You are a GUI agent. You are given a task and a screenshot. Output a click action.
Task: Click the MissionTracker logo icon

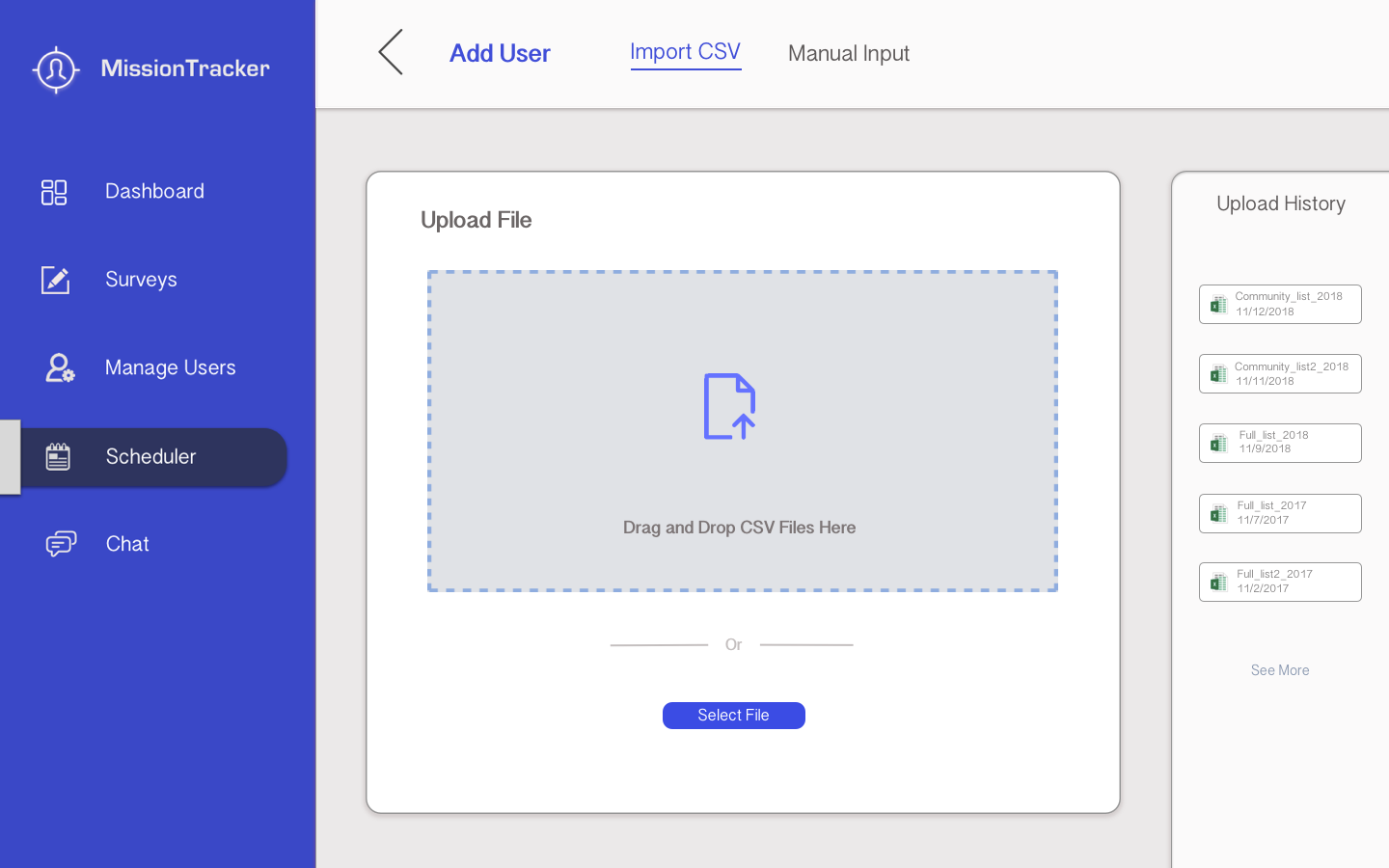(x=56, y=69)
